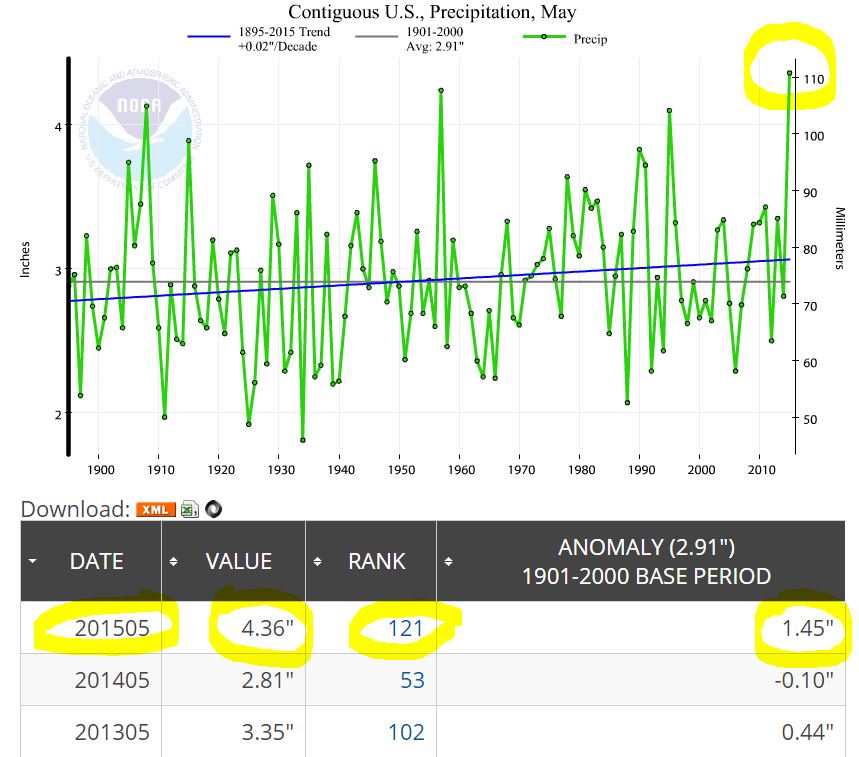Sort table by the DATE column

tap(96, 561)
